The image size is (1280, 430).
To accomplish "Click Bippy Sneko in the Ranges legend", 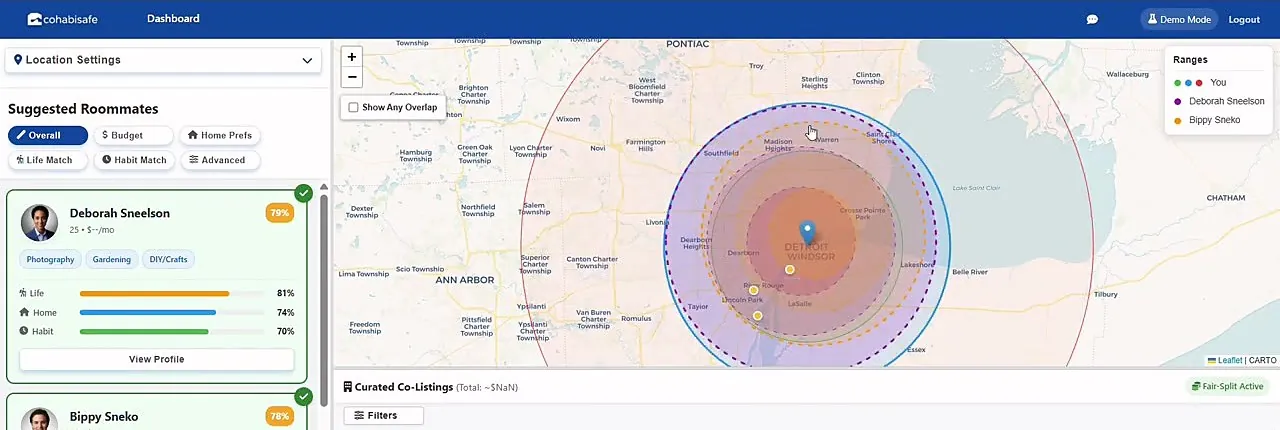I will pyautogui.click(x=1215, y=120).
